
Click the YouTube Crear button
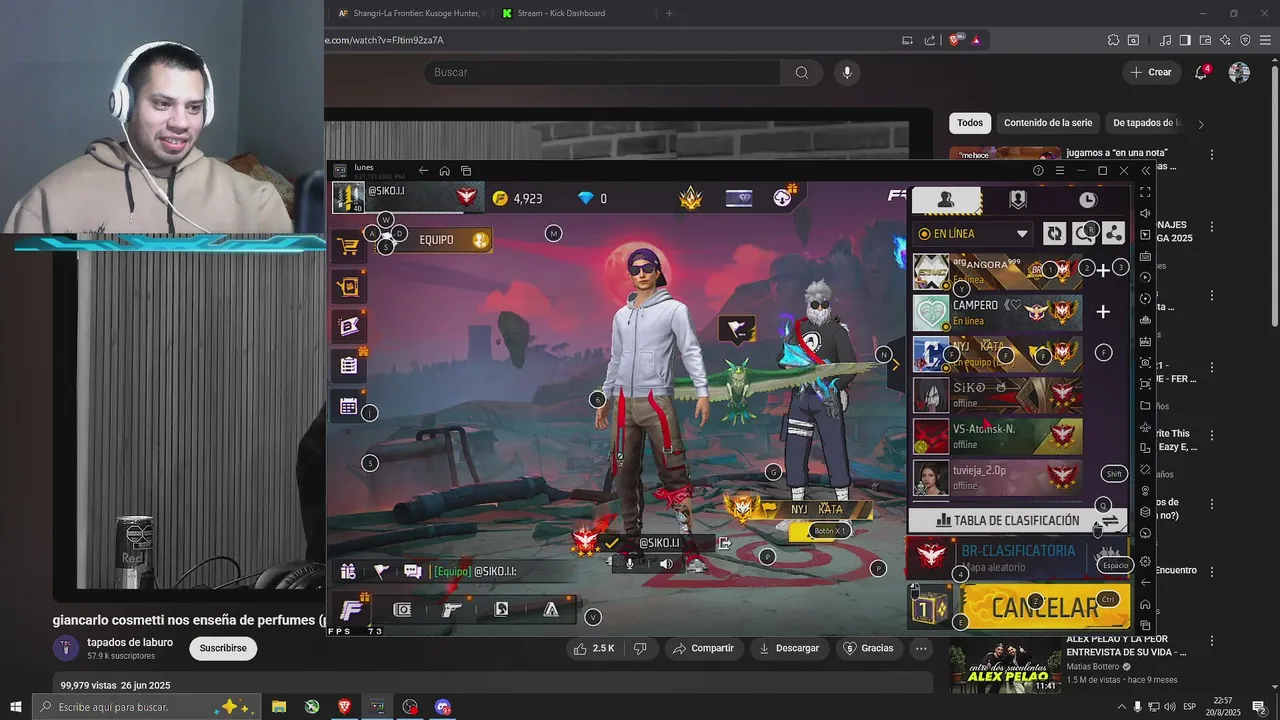1150,72
